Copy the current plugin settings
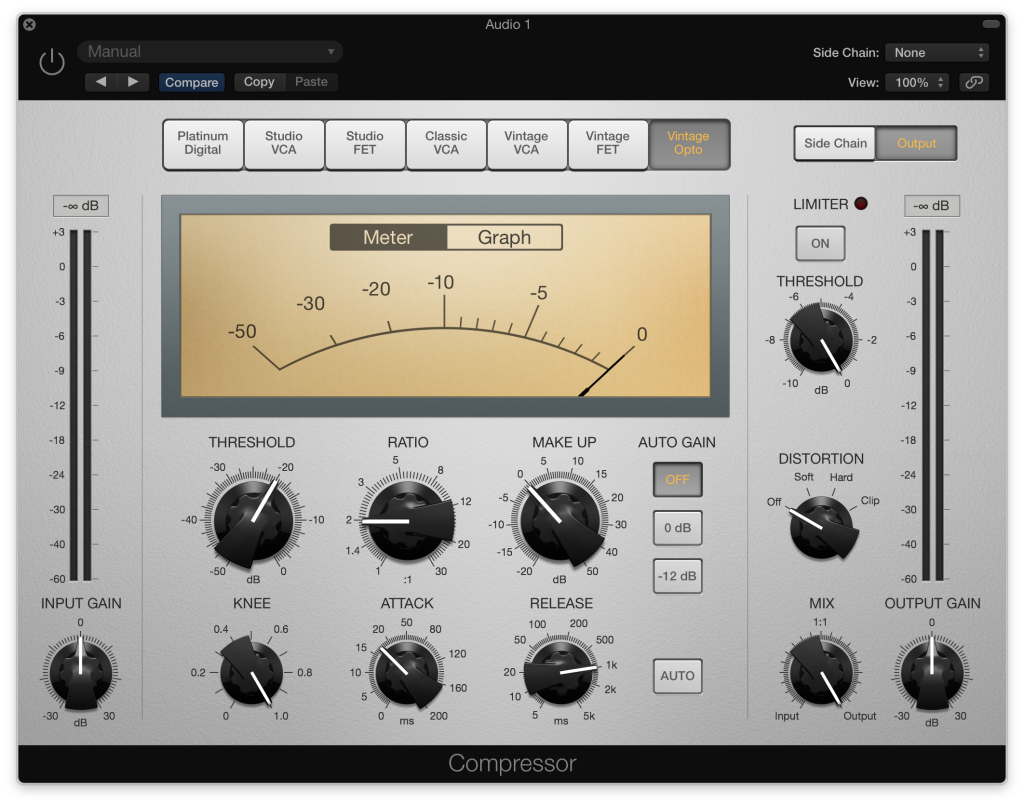The width and height of the screenshot is (1024, 805). [x=259, y=82]
